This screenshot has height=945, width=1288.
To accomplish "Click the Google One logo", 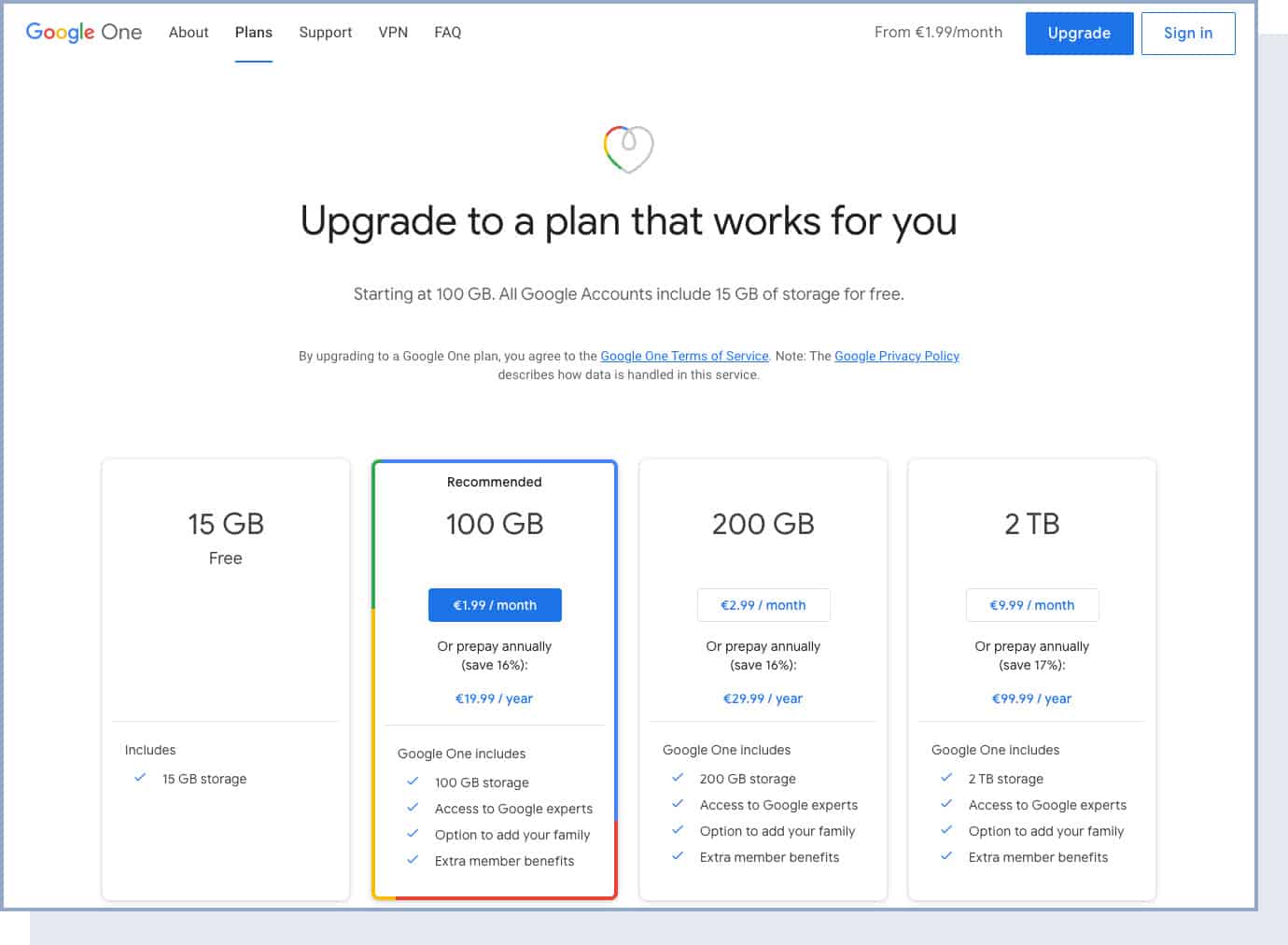I will pos(84,32).
